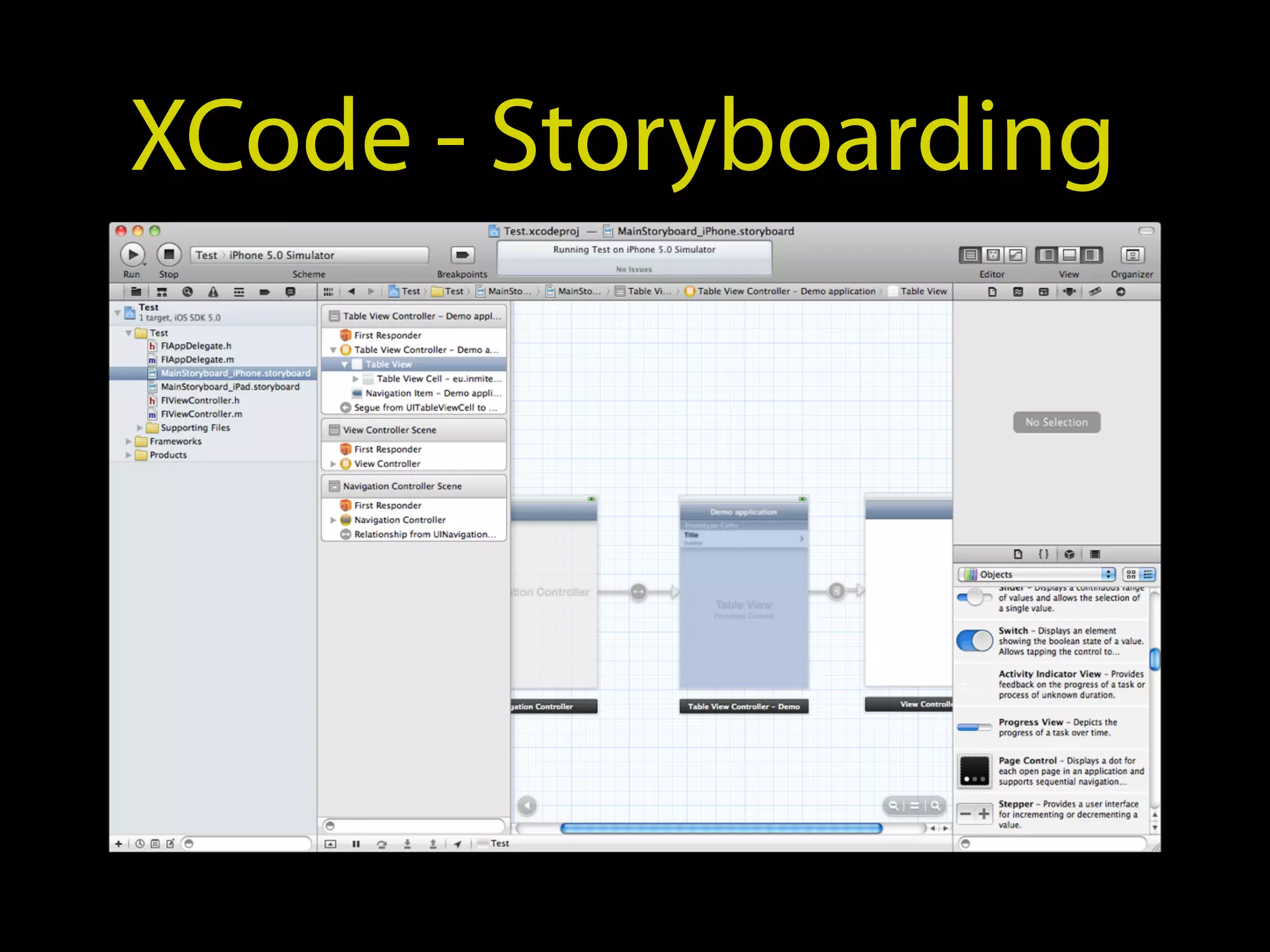The height and width of the screenshot is (952, 1270).
Task: Show the File Template library
Action: point(1018,554)
